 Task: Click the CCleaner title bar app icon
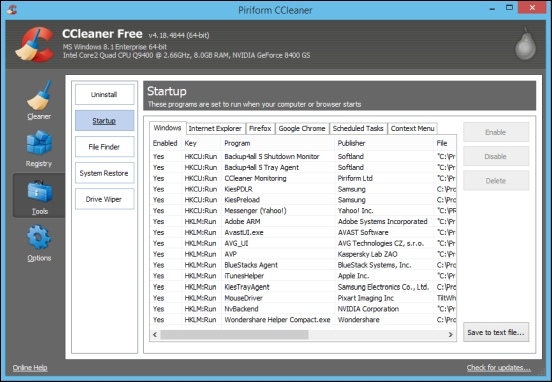pyautogui.click(x=12, y=9)
